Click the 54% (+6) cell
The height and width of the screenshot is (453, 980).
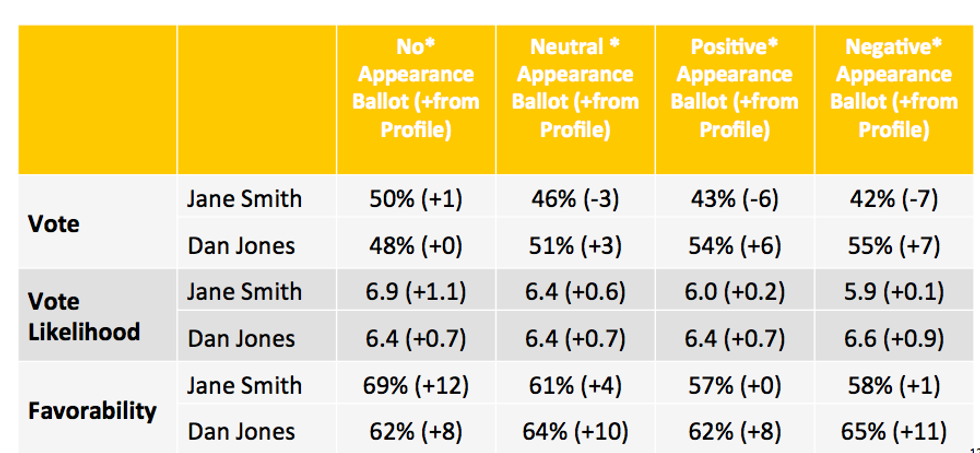735,246
